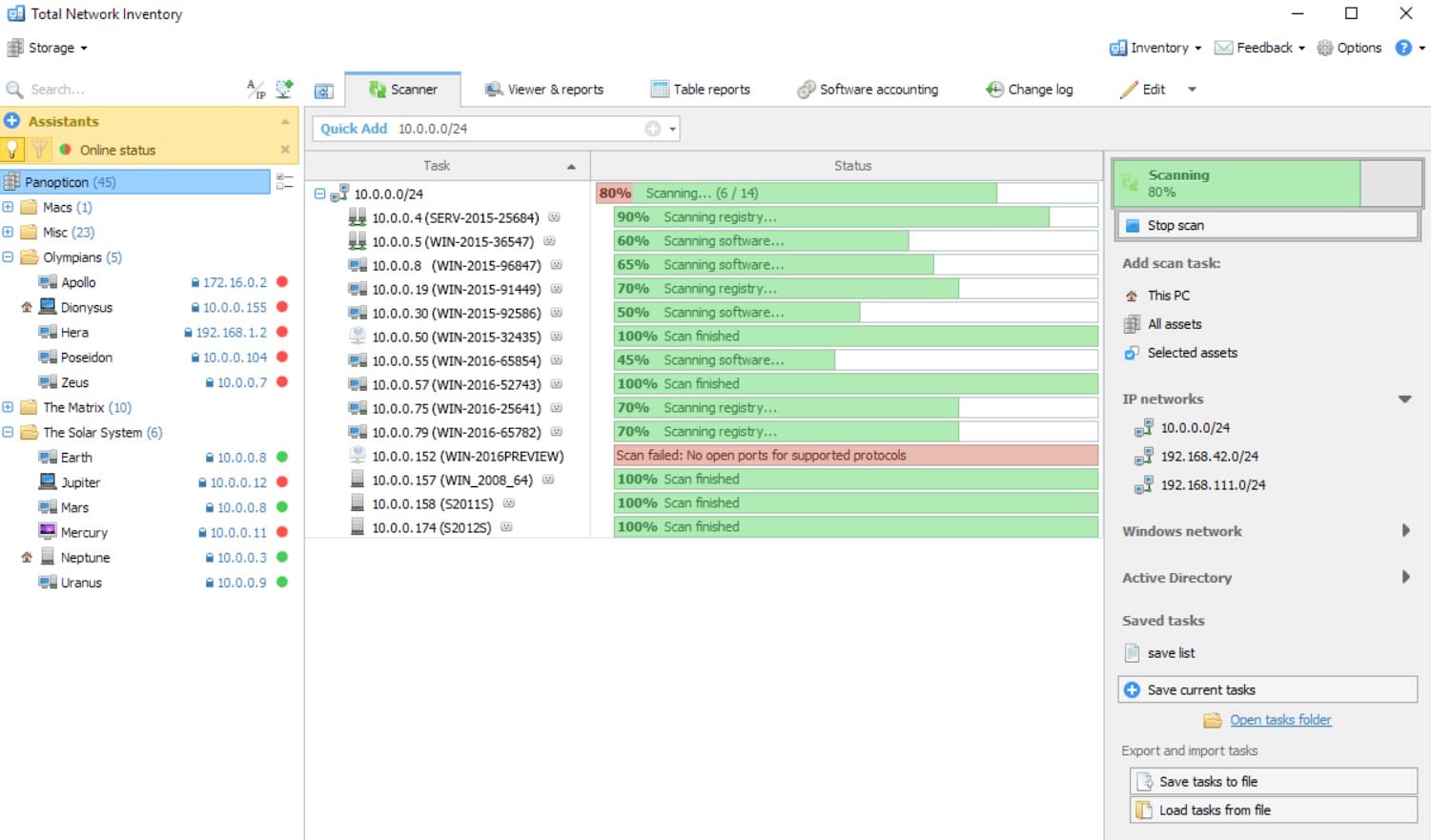1431x840 pixels.
Task: Click the blue plus icon next to Assistants
Action: tap(12, 121)
